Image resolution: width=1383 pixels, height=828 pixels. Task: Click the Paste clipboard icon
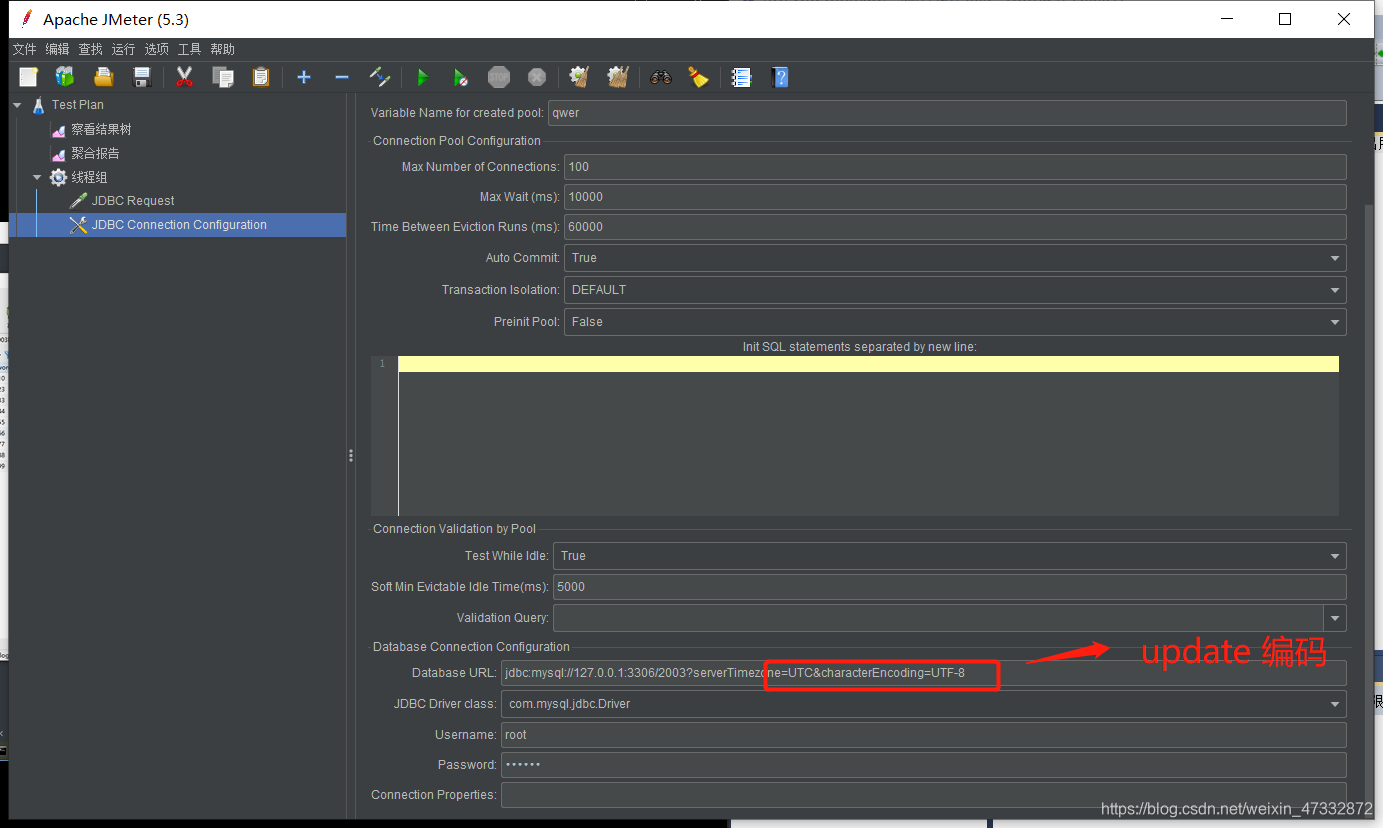click(x=261, y=77)
